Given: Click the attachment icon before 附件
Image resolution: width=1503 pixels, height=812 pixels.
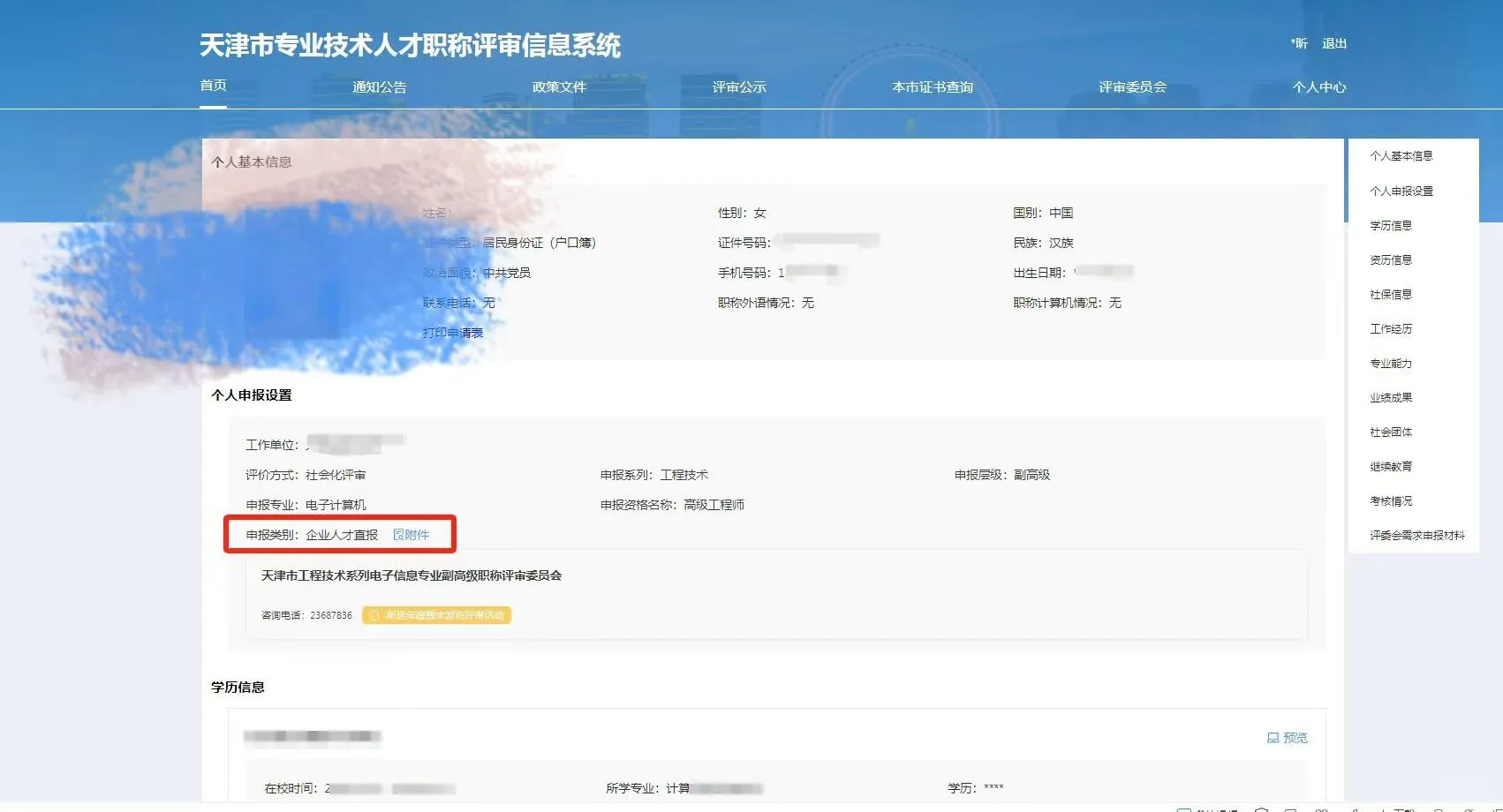Looking at the screenshot, I should [x=397, y=535].
